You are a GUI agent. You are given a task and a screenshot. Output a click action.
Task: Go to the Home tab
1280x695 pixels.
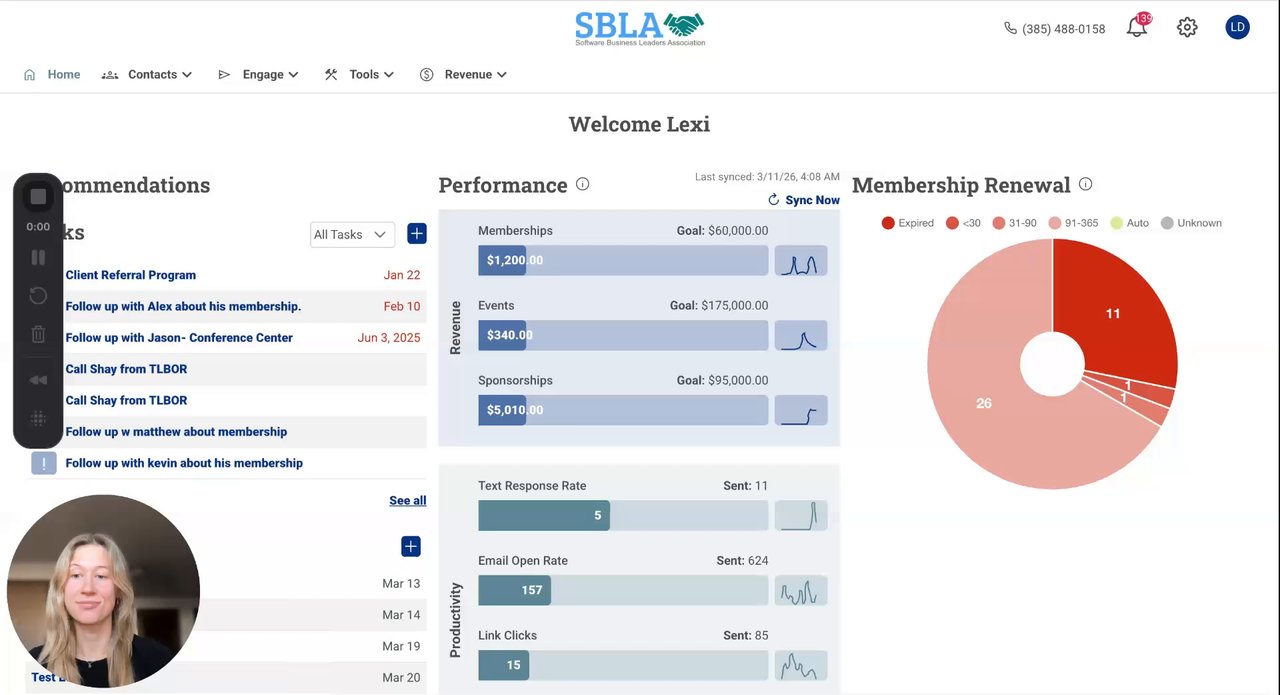[52, 74]
